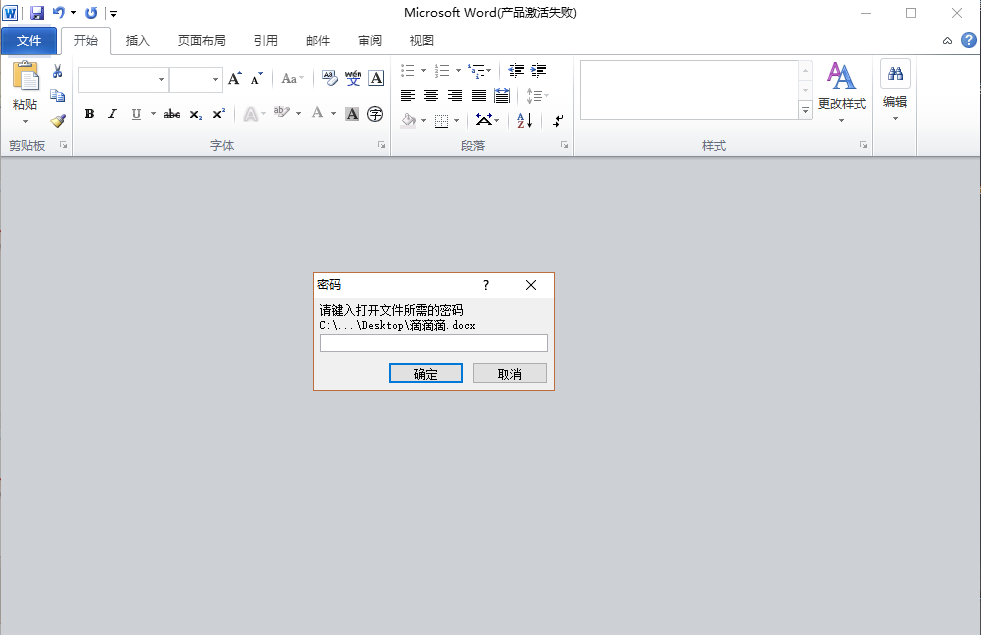Click the Shrink Font icon

tap(257, 78)
